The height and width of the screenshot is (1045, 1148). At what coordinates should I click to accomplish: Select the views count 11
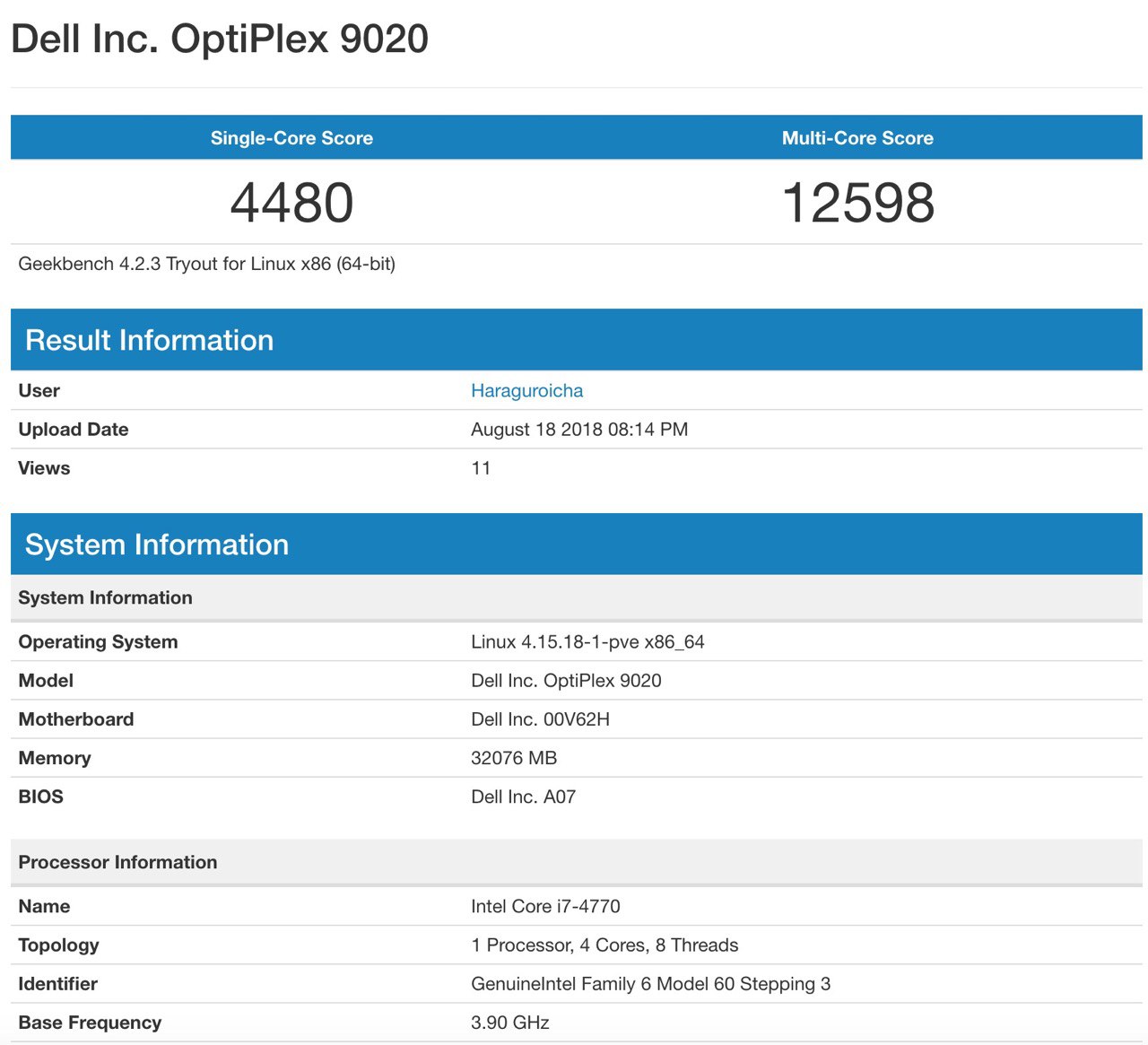point(481,468)
